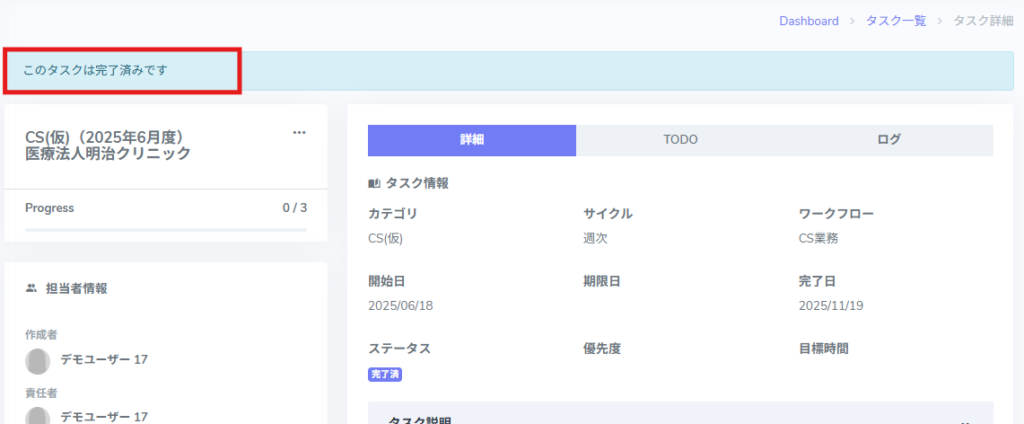This screenshot has height=424, width=1024.
Task: Click the 完了日 value 2025/11/19
Action: pyautogui.click(x=830, y=306)
